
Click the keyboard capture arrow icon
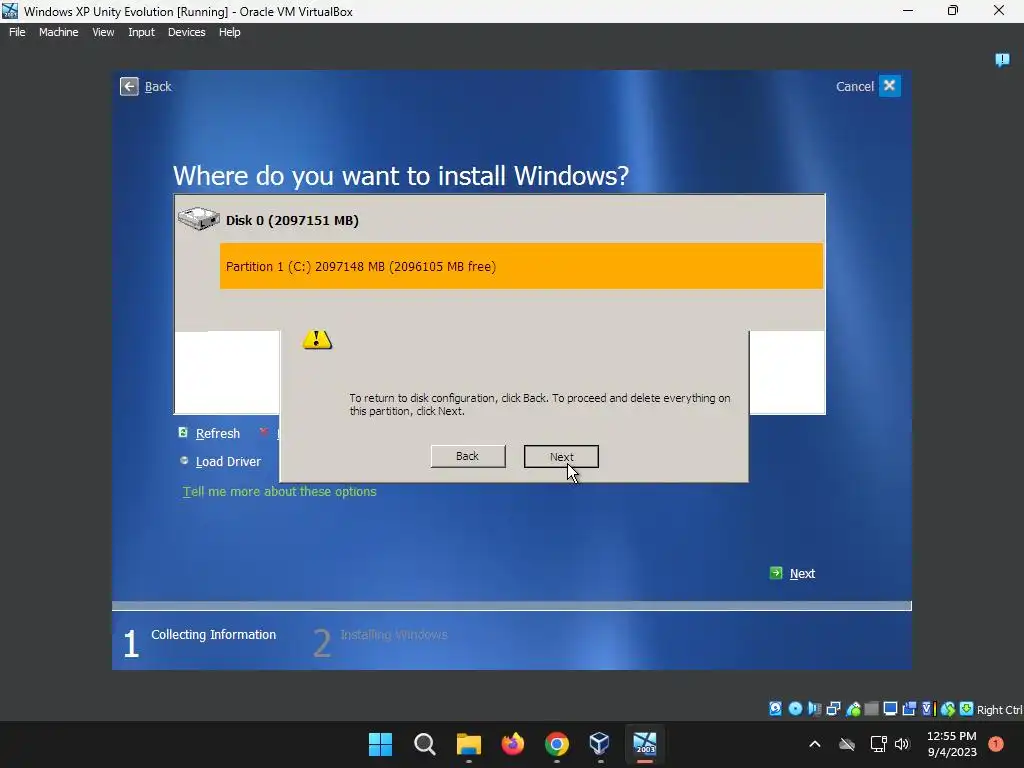[x=967, y=709]
